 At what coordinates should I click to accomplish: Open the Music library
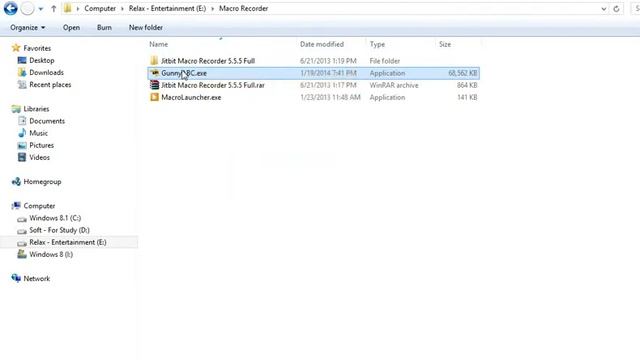coord(38,133)
